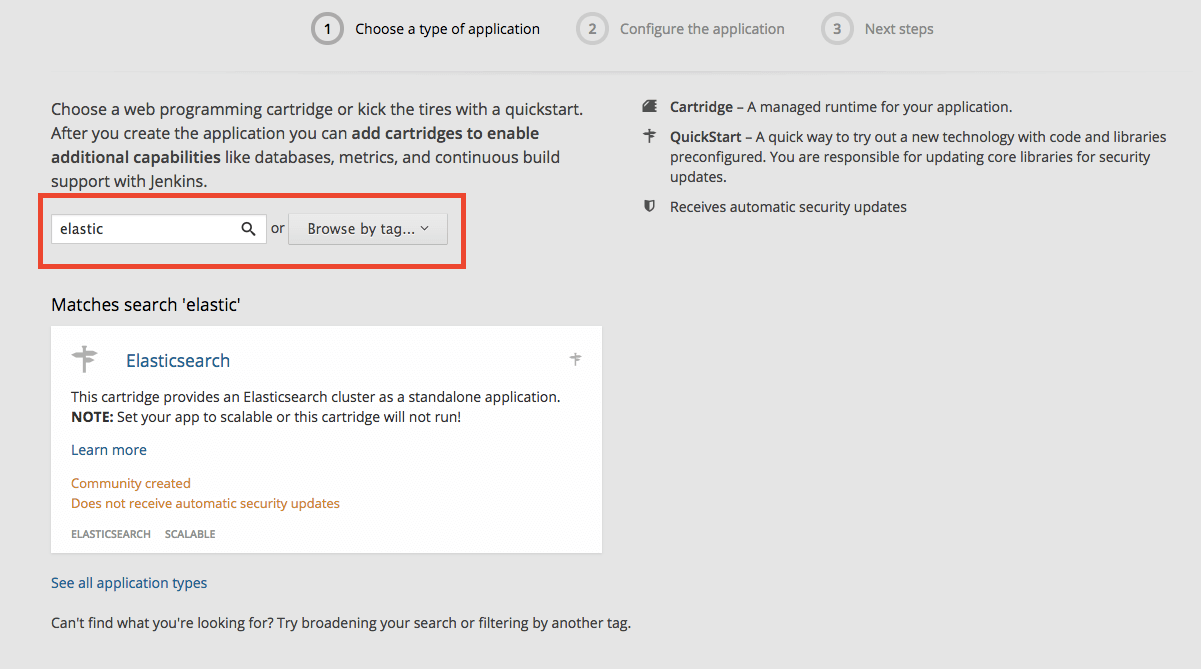Click 'Receives automatic security updates' legend text
The width and height of the screenshot is (1201, 669).
pyautogui.click(x=788, y=207)
